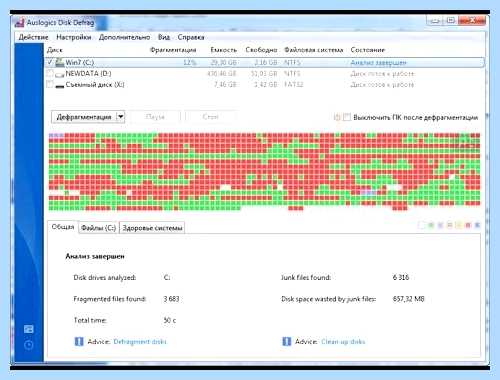Click the green legend swatch
Screen dimensions: 500x380
click(x=431, y=225)
